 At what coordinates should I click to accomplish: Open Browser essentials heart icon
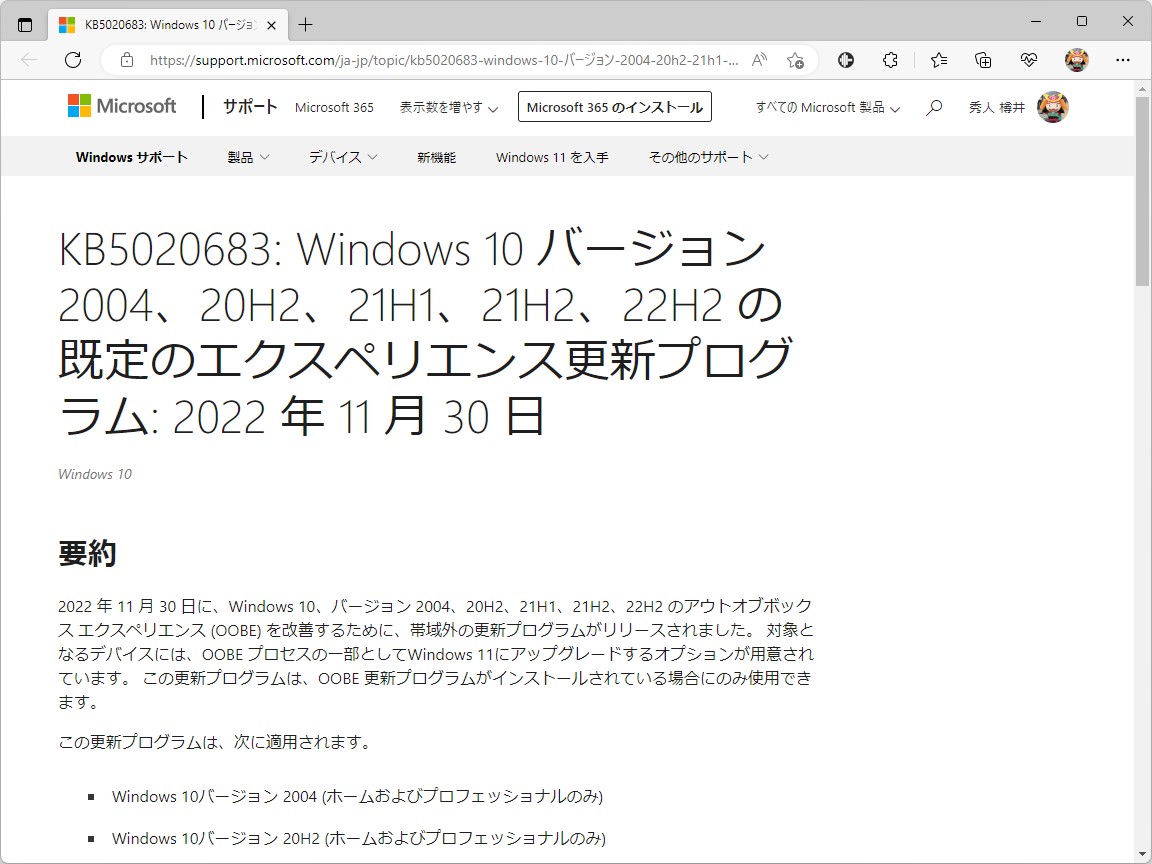(1029, 60)
